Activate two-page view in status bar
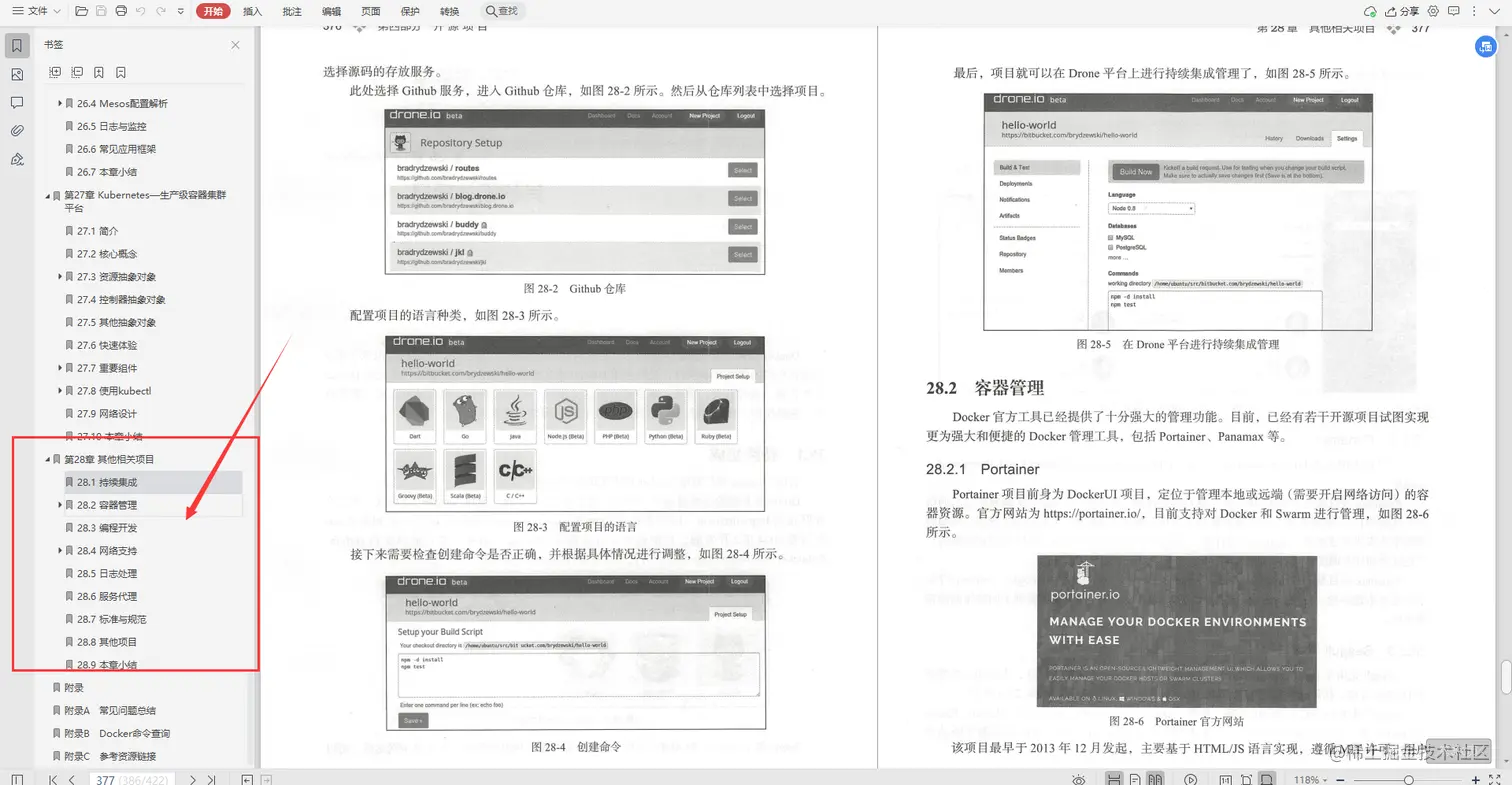The height and width of the screenshot is (785, 1512). click(x=1156, y=777)
